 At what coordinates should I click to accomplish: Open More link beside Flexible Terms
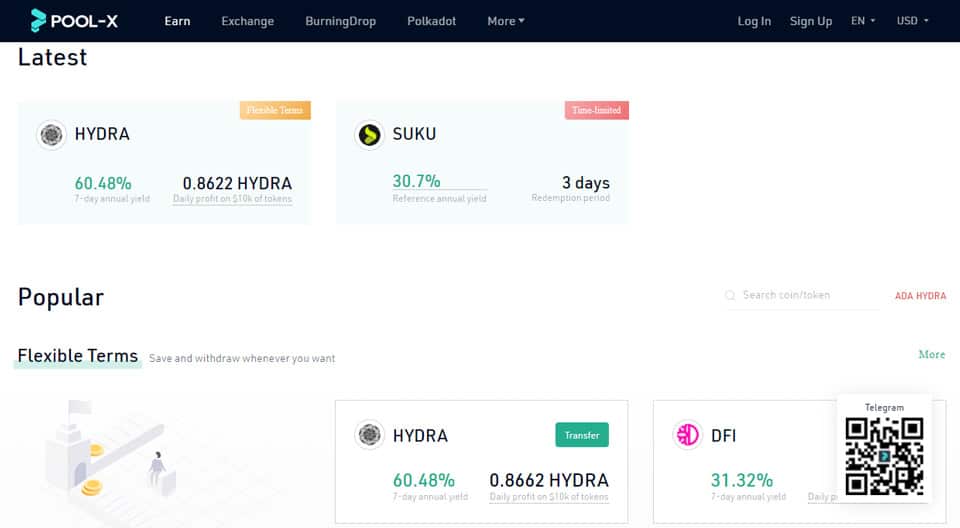click(931, 355)
